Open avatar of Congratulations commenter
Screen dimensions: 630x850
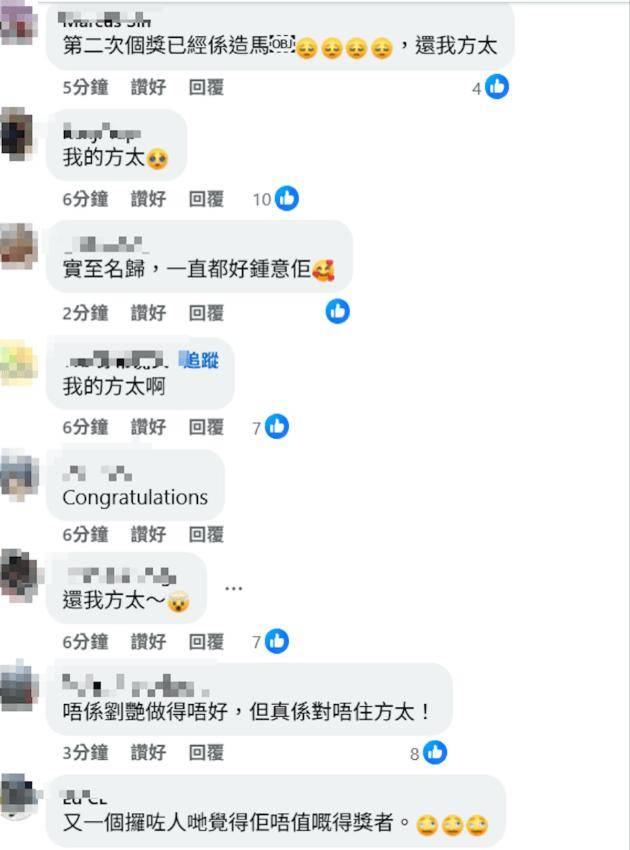20,475
